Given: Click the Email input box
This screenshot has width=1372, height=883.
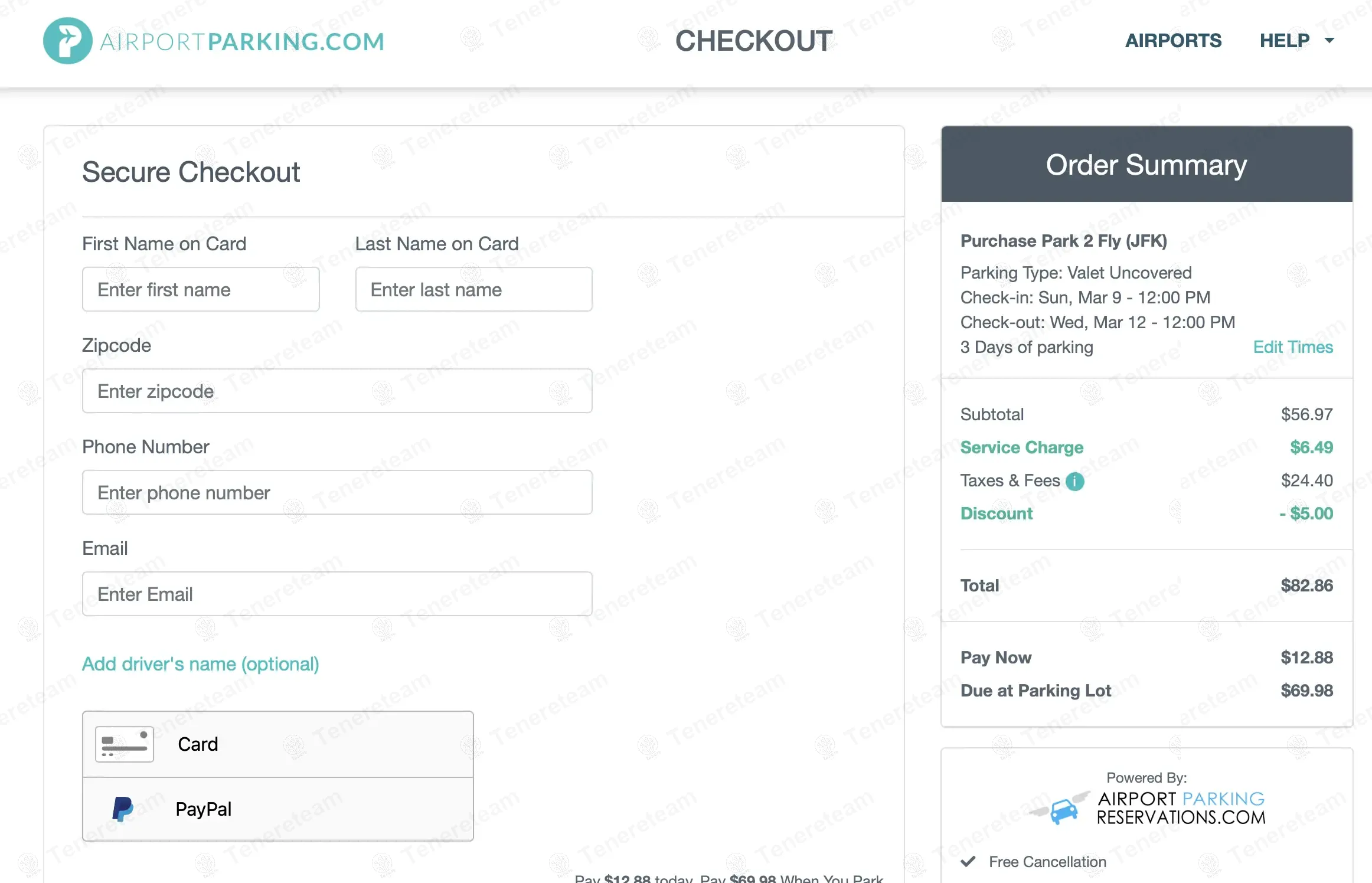Looking at the screenshot, I should (337, 594).
